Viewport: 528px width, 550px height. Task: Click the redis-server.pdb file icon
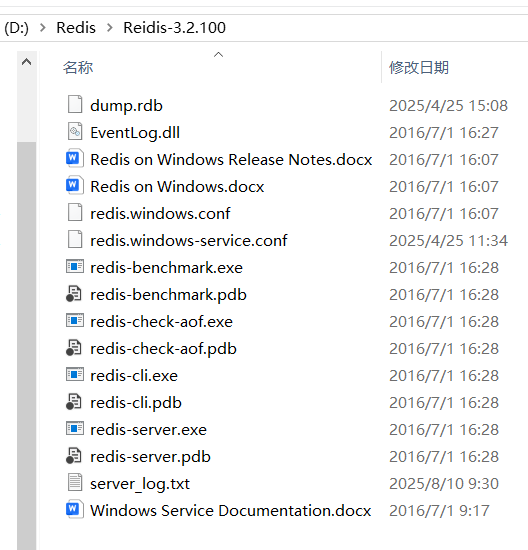click(74, 456)
